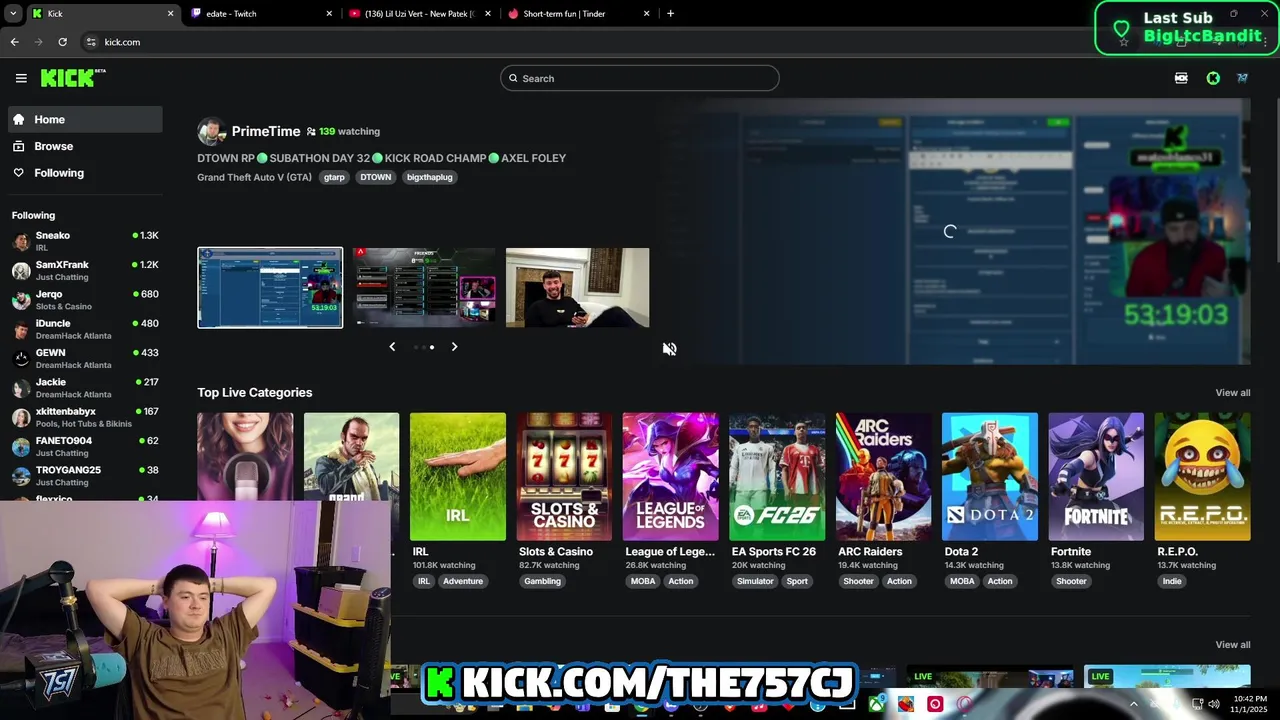The height and width of the screenshot is (720, 1280).
Task: Open the 757 user profile avatar
Action: 1242,78
